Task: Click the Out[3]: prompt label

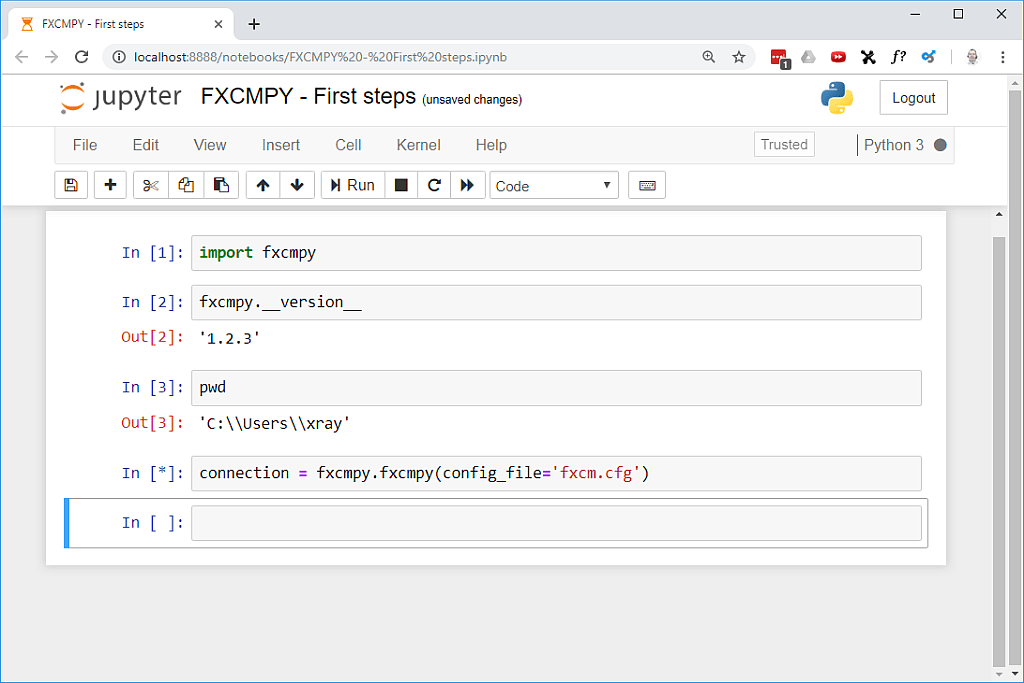Action: pyautogui.click(x=153, y=423)
